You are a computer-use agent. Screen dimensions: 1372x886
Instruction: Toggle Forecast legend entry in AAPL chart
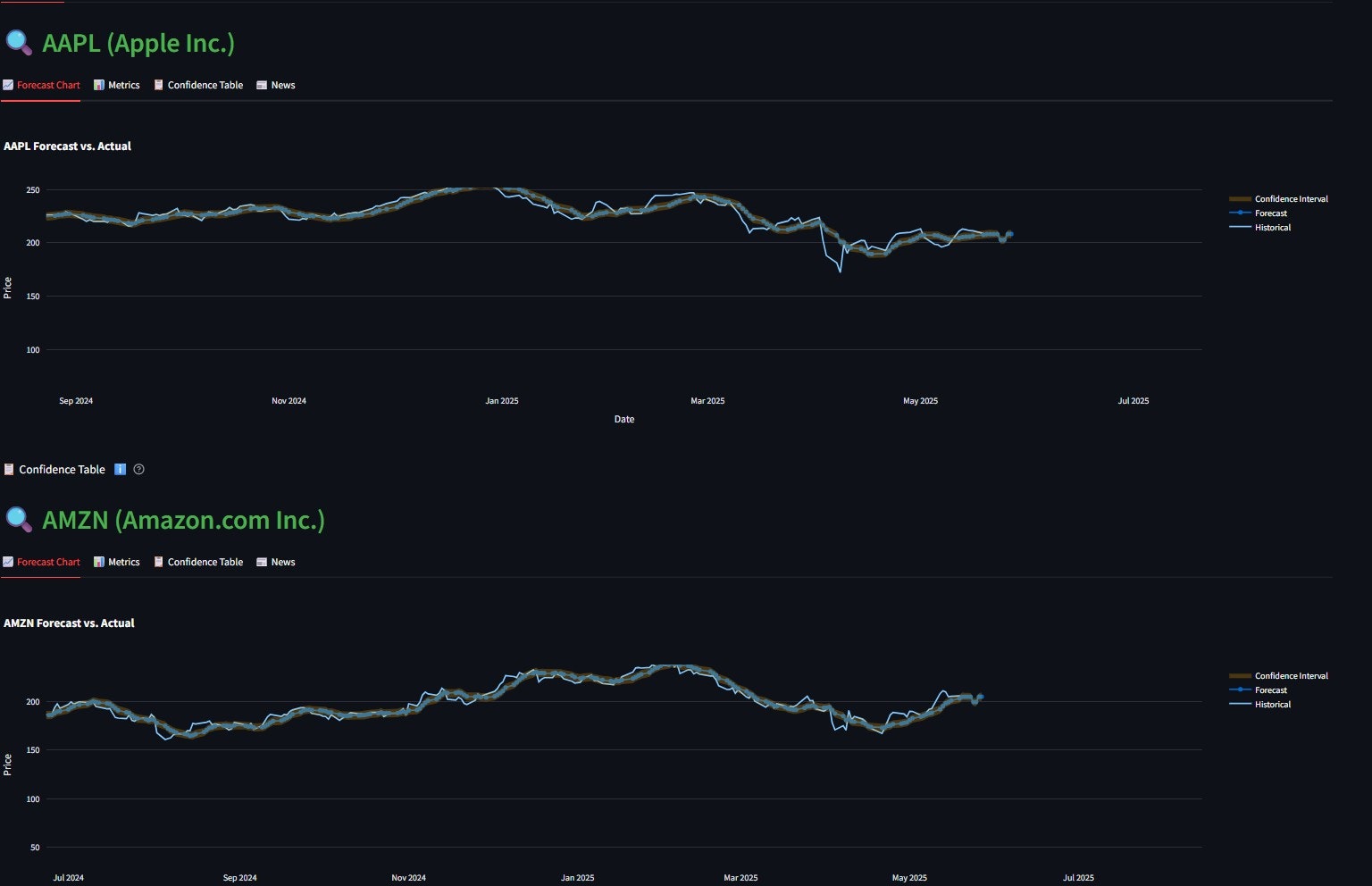tap(1259, 213)
